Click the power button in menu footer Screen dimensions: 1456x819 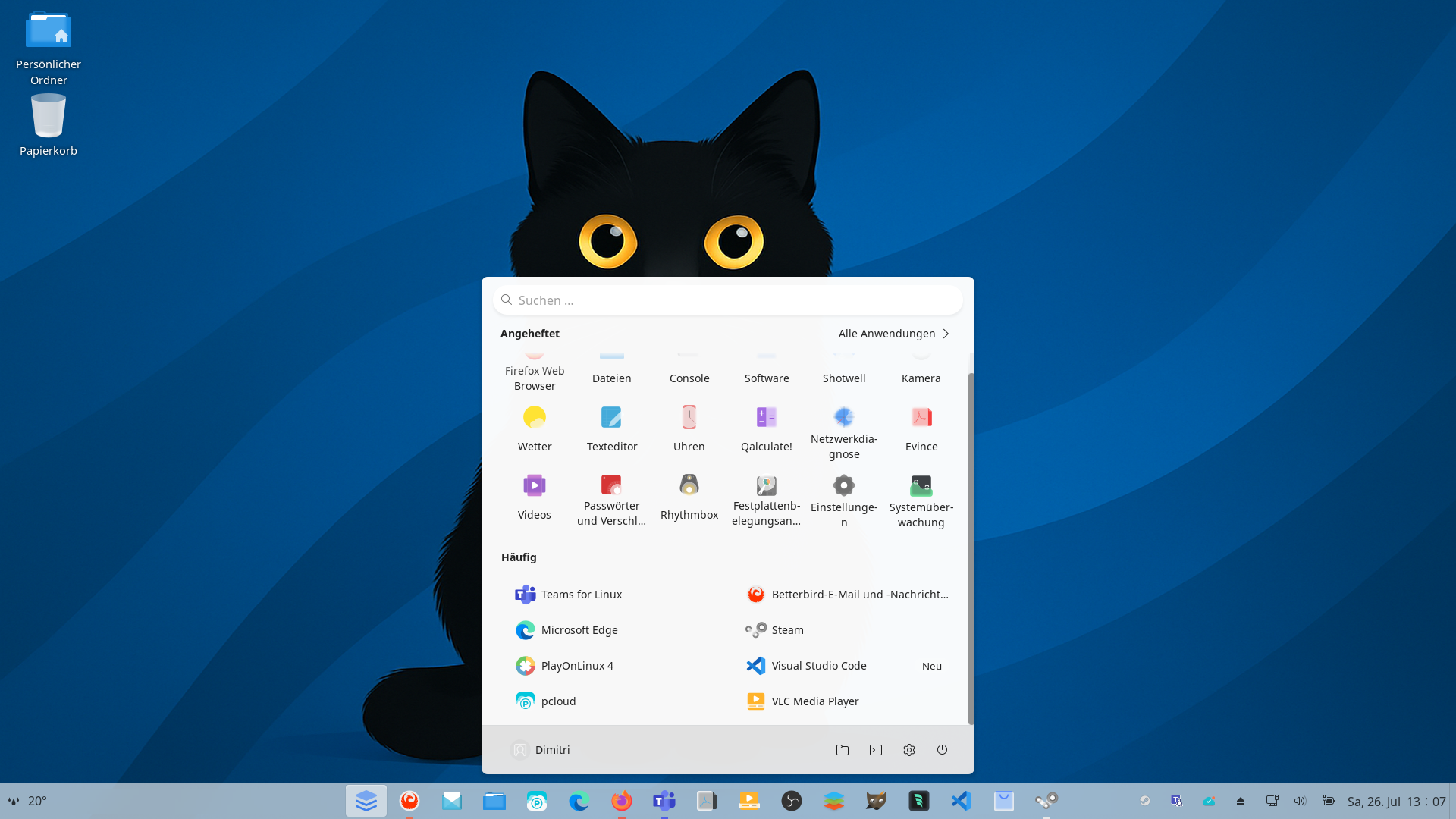[x=942, y=750]
